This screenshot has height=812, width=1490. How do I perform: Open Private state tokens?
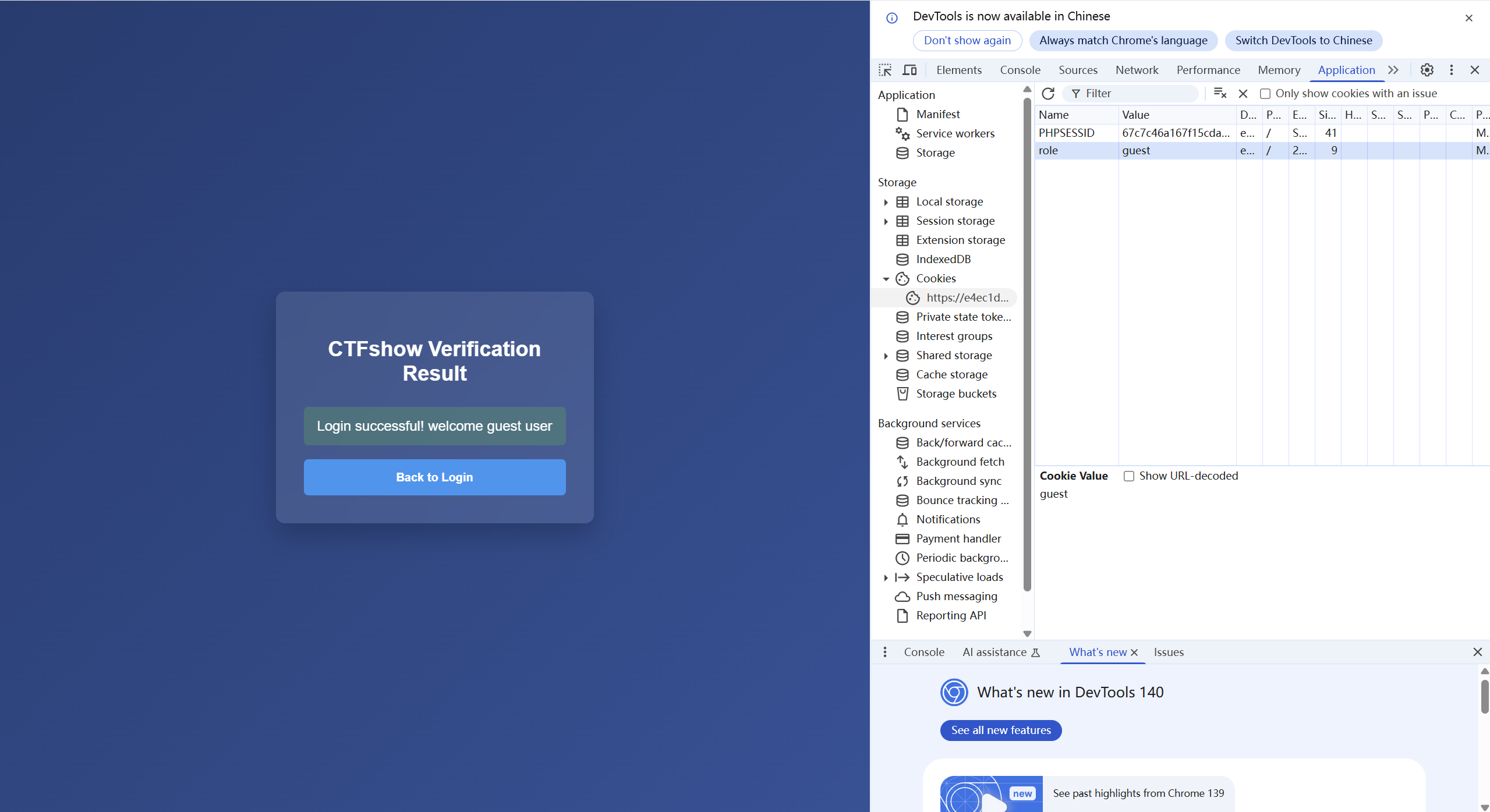point(963,317)
